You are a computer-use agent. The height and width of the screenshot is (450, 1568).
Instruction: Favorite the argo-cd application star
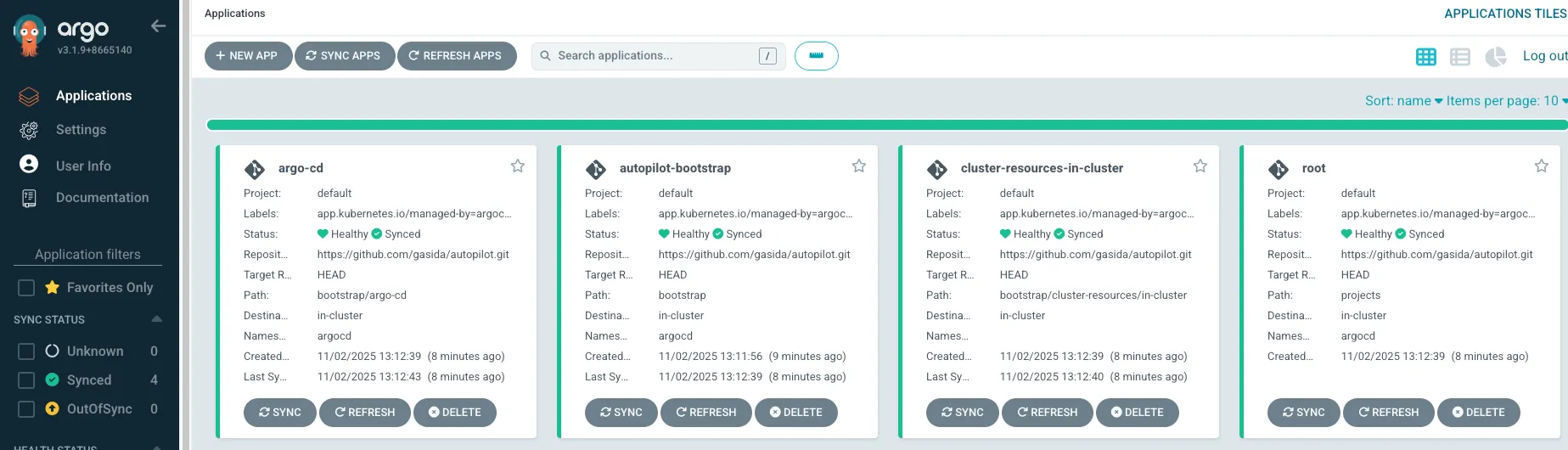(x=518, y=166)
